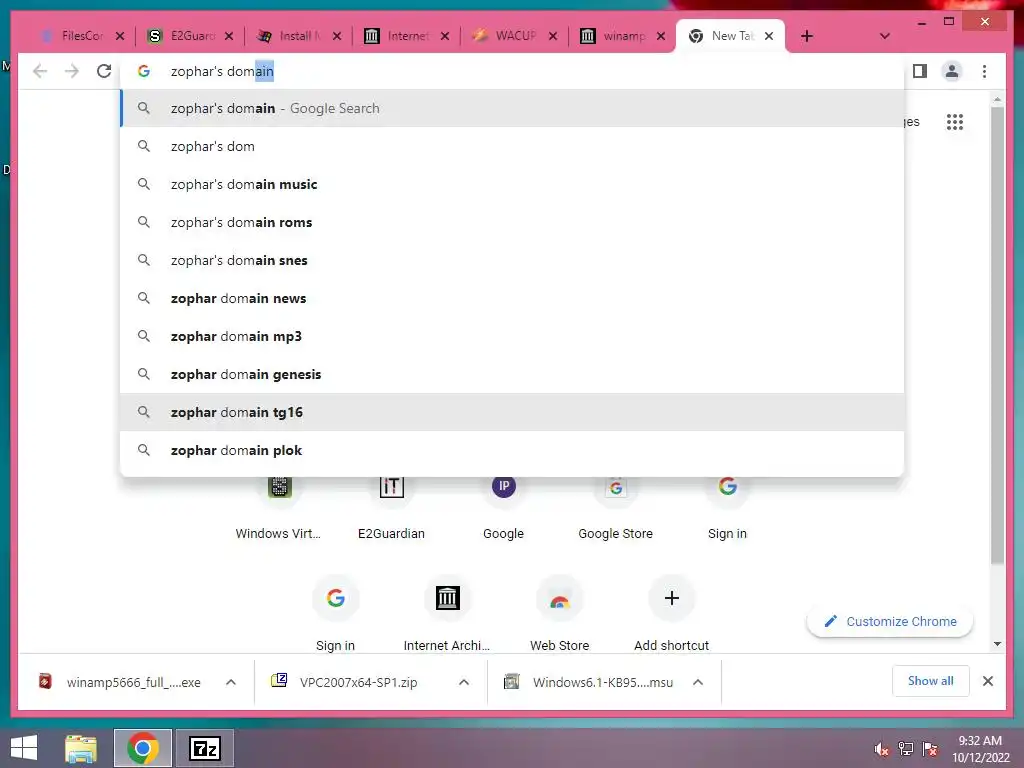This screenshot has height=768, width=1024.
Task: Open the Chrome profile avatar
Action: point(952,71)
